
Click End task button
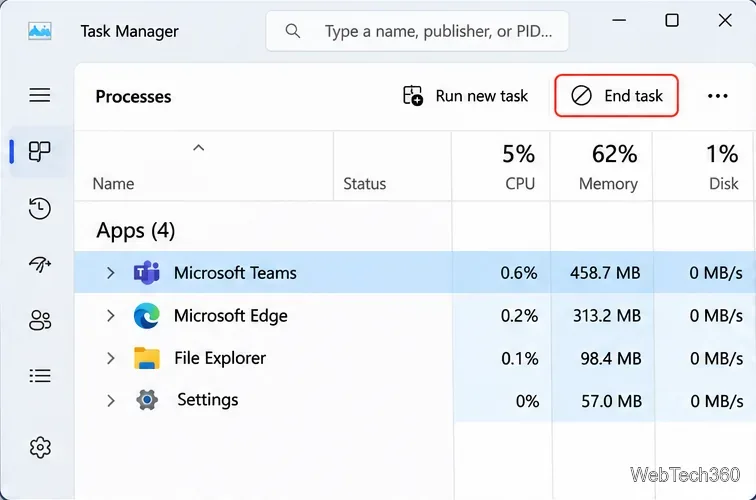coord(616,95)
